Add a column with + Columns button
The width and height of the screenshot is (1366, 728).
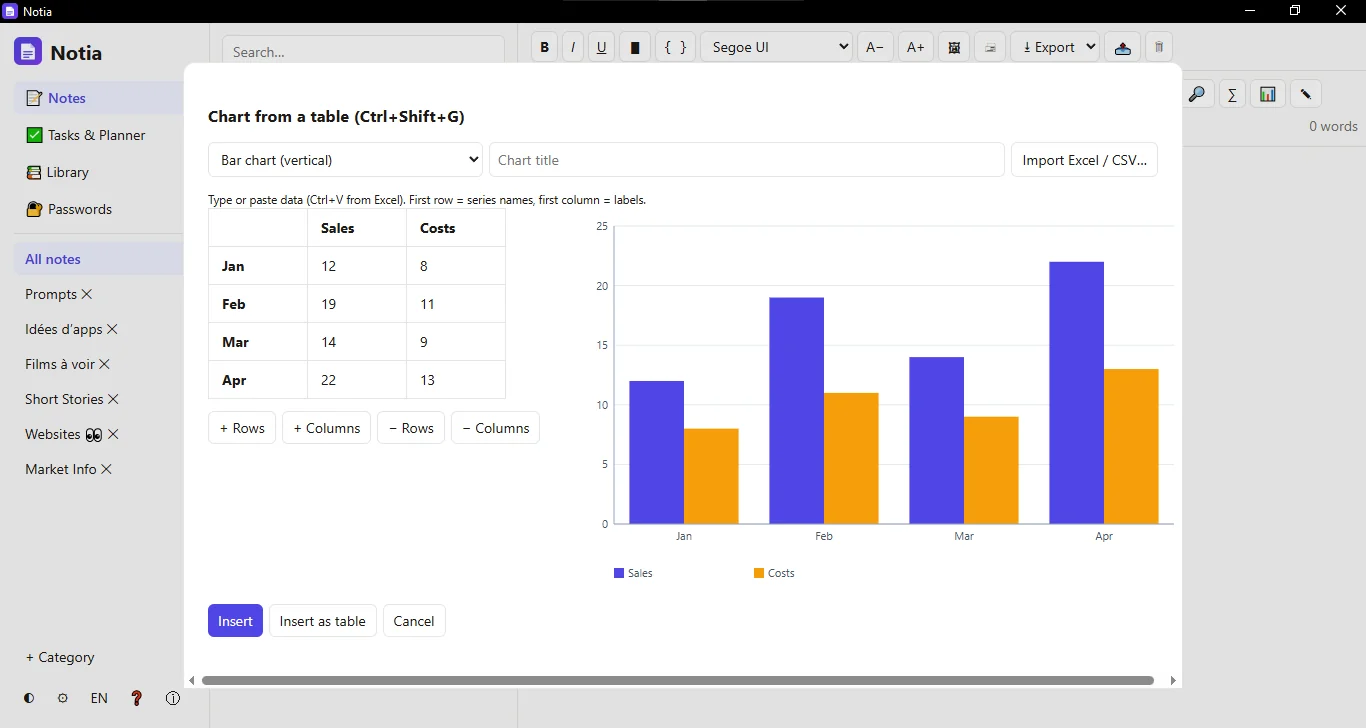click(x=327, y=428)
